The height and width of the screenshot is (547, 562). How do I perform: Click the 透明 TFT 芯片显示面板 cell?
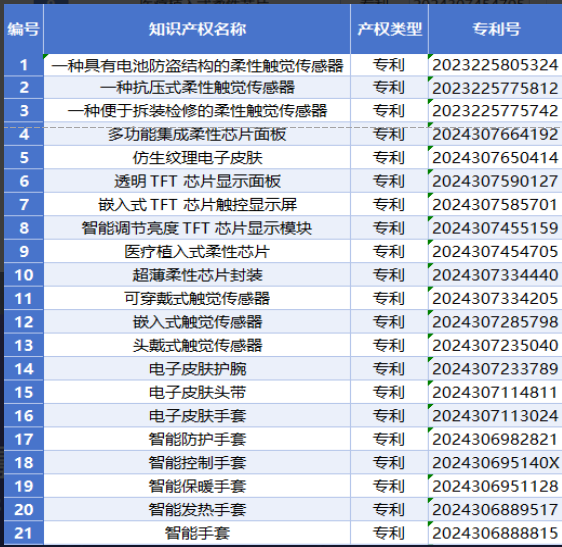point(197,181)
